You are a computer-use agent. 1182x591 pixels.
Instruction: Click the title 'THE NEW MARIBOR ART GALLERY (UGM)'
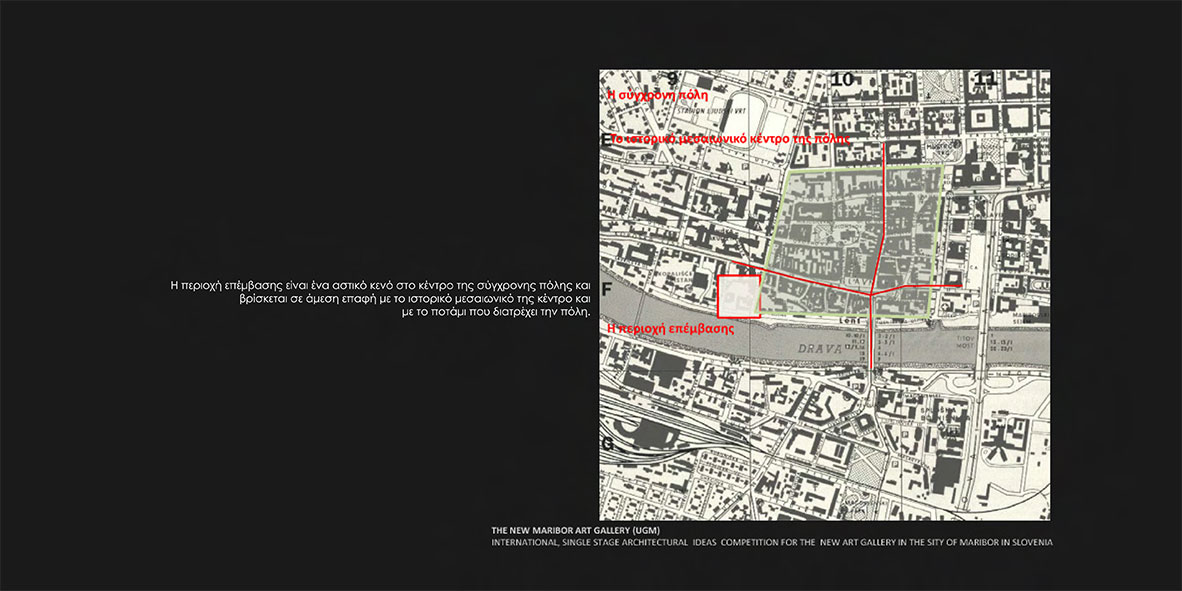point(575,530)
